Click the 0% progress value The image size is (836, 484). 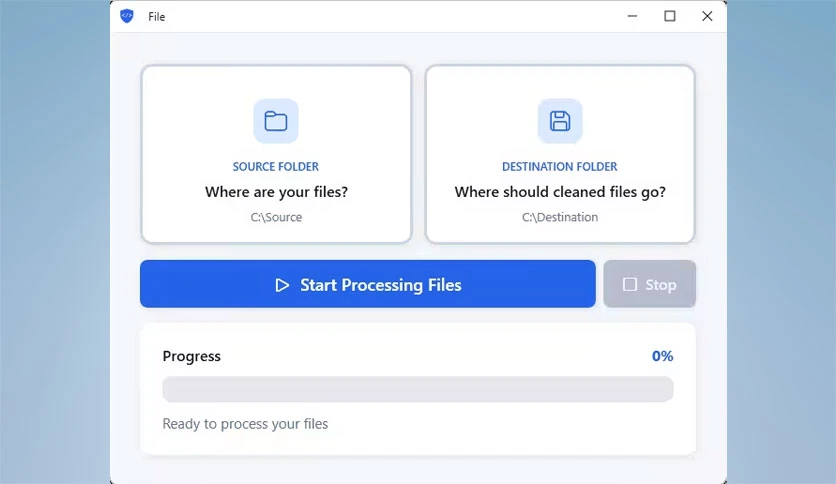tap(662, 356)
